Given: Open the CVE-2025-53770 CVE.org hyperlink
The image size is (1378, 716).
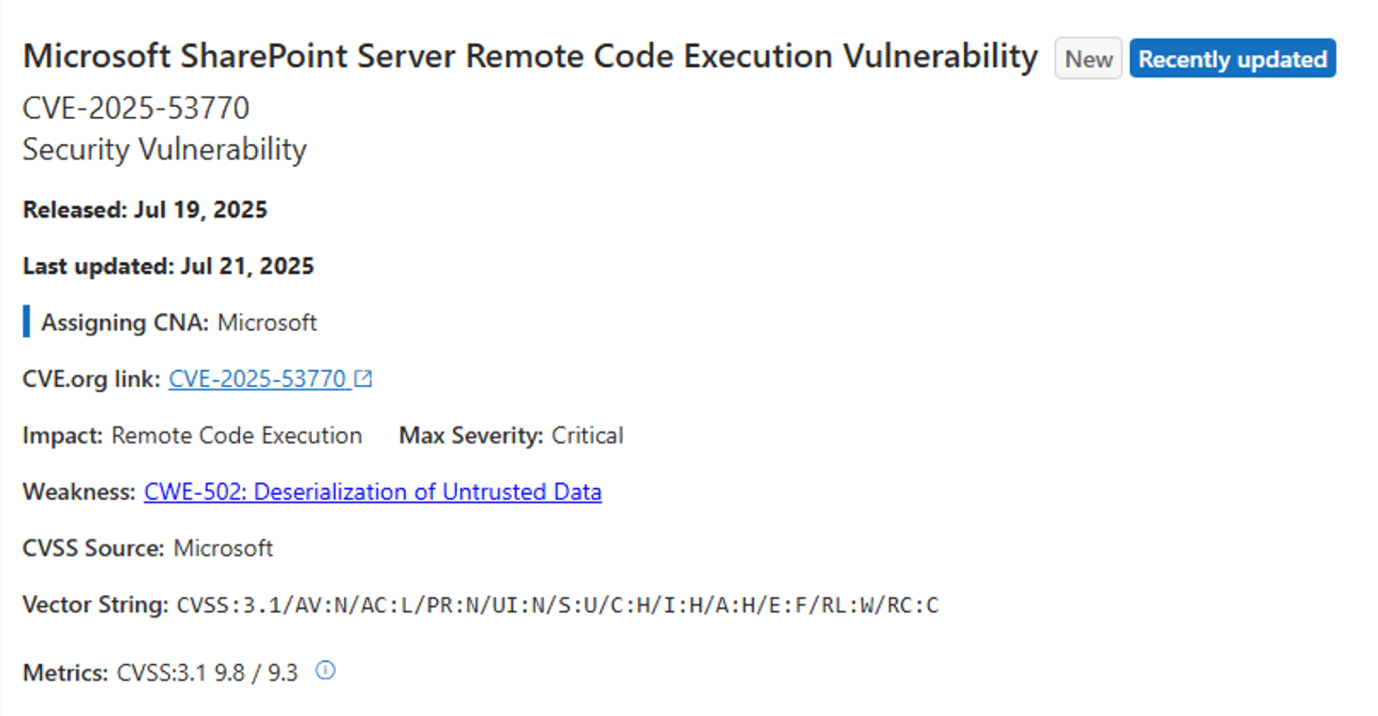Looking at the screenshot, I should [x=258, y=379].
